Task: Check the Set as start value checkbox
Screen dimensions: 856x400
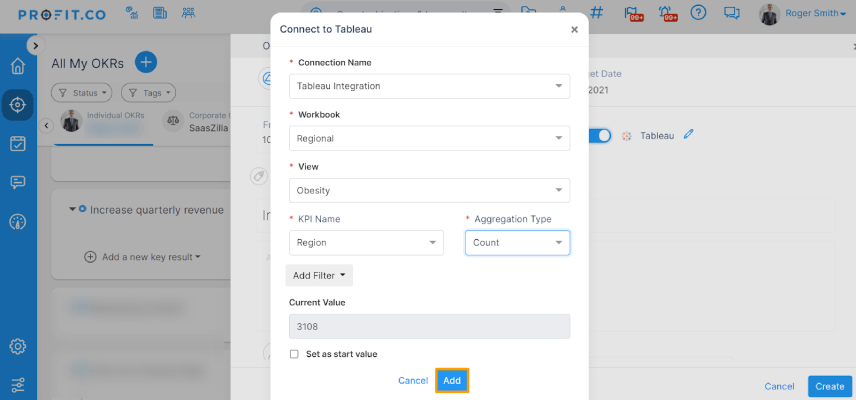Action: pyautogui.click(x=294, y=354)
